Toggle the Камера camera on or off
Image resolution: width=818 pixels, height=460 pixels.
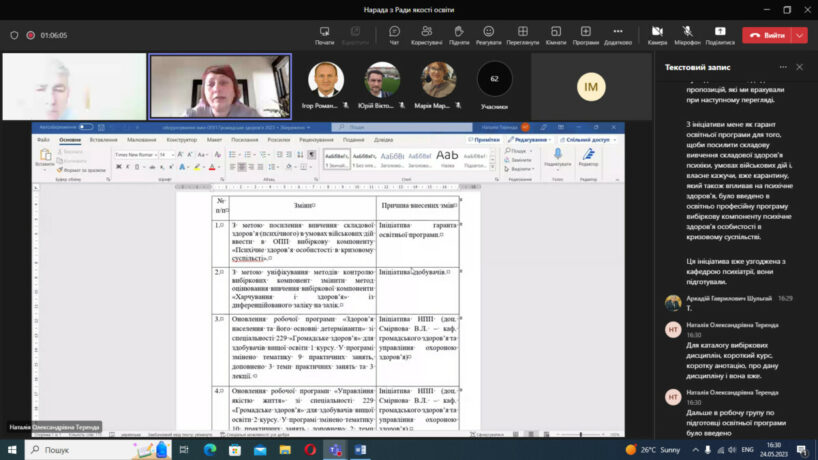pyautogui.click(x=657, y=35)
